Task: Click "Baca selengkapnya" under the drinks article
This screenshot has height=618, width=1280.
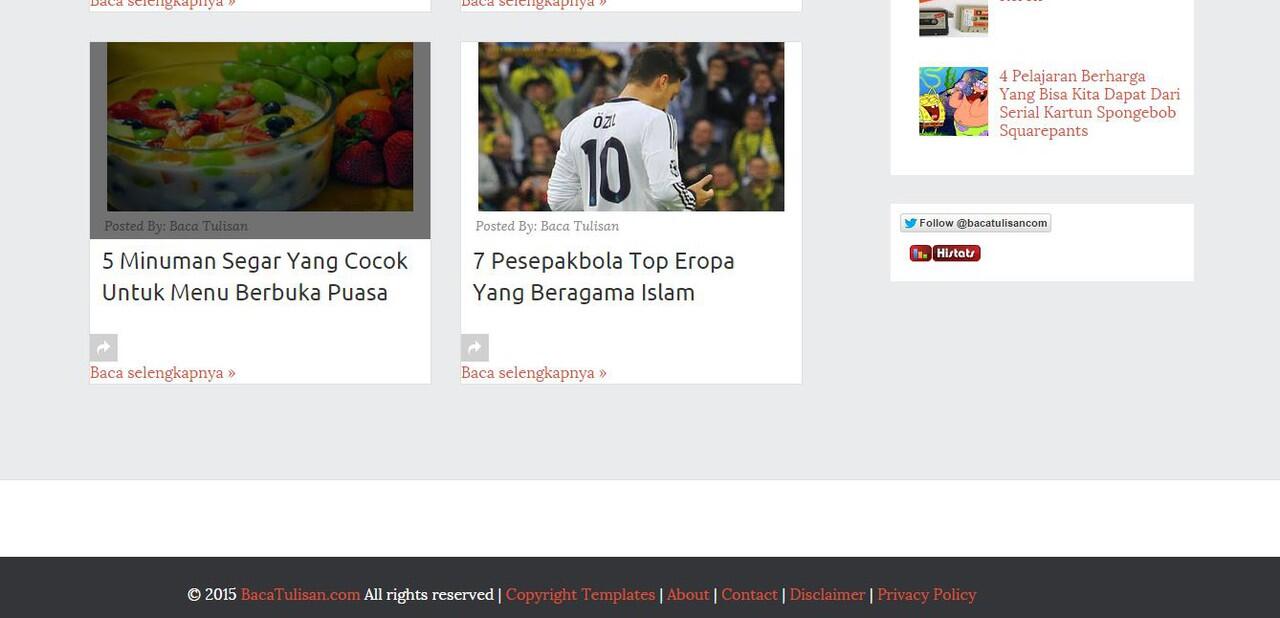Action: coord(163,372)
